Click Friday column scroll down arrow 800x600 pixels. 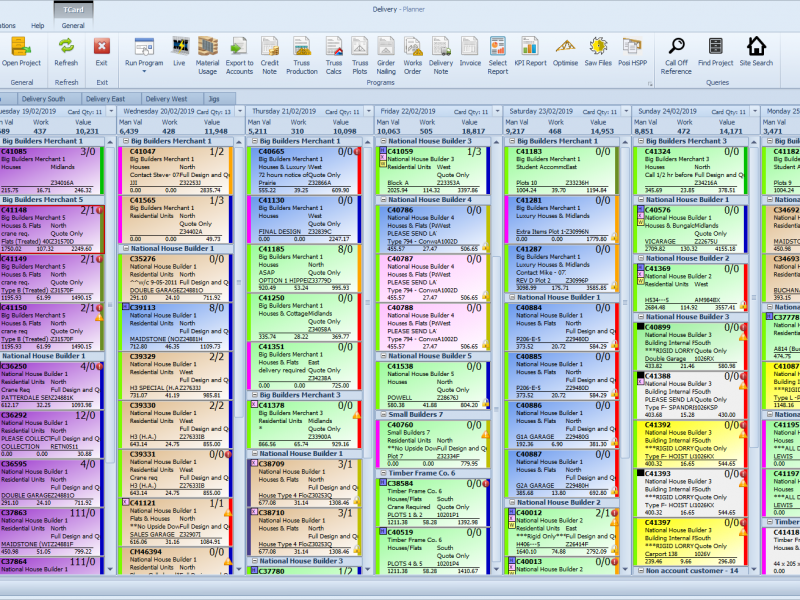(497, 569)
